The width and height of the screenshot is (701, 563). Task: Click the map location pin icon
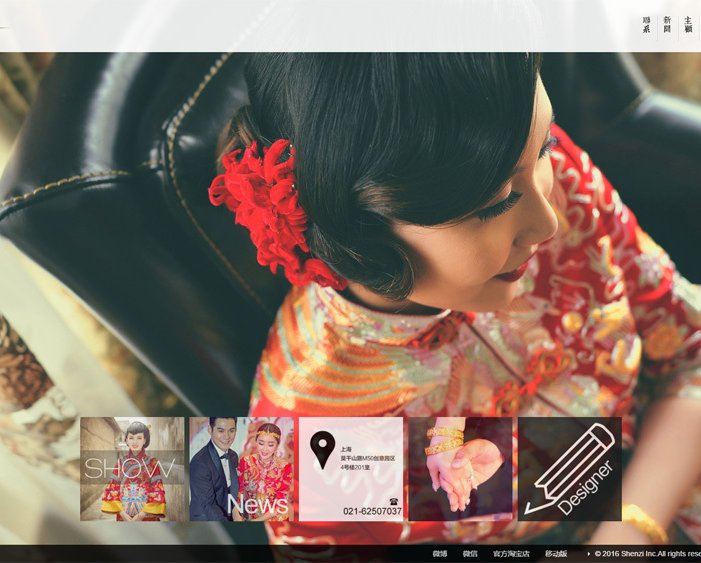coord(322,450)
